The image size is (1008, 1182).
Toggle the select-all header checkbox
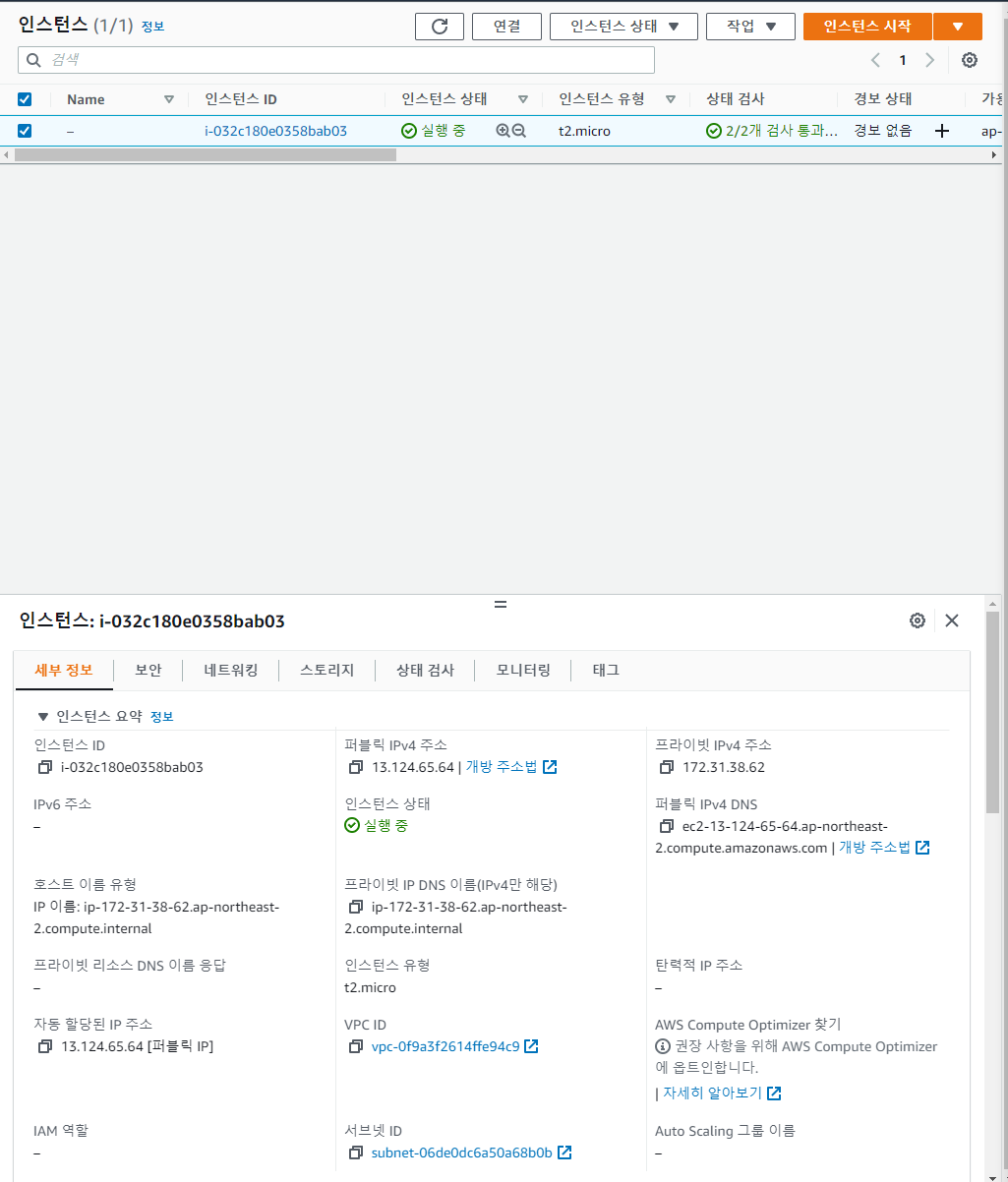point(25,99)
